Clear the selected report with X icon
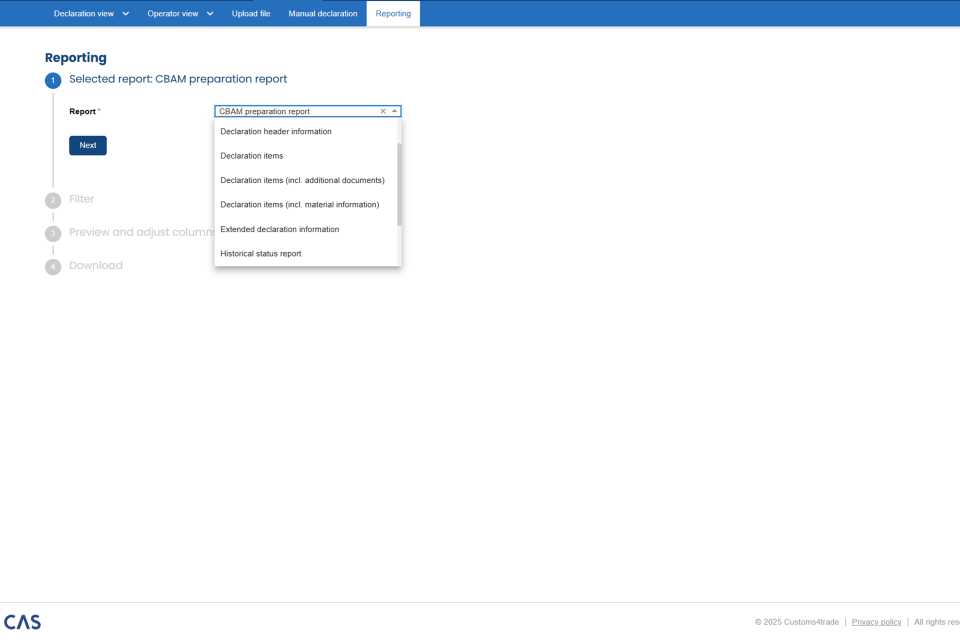This screenshot has height=640, width=960. [x=383, y=112]
